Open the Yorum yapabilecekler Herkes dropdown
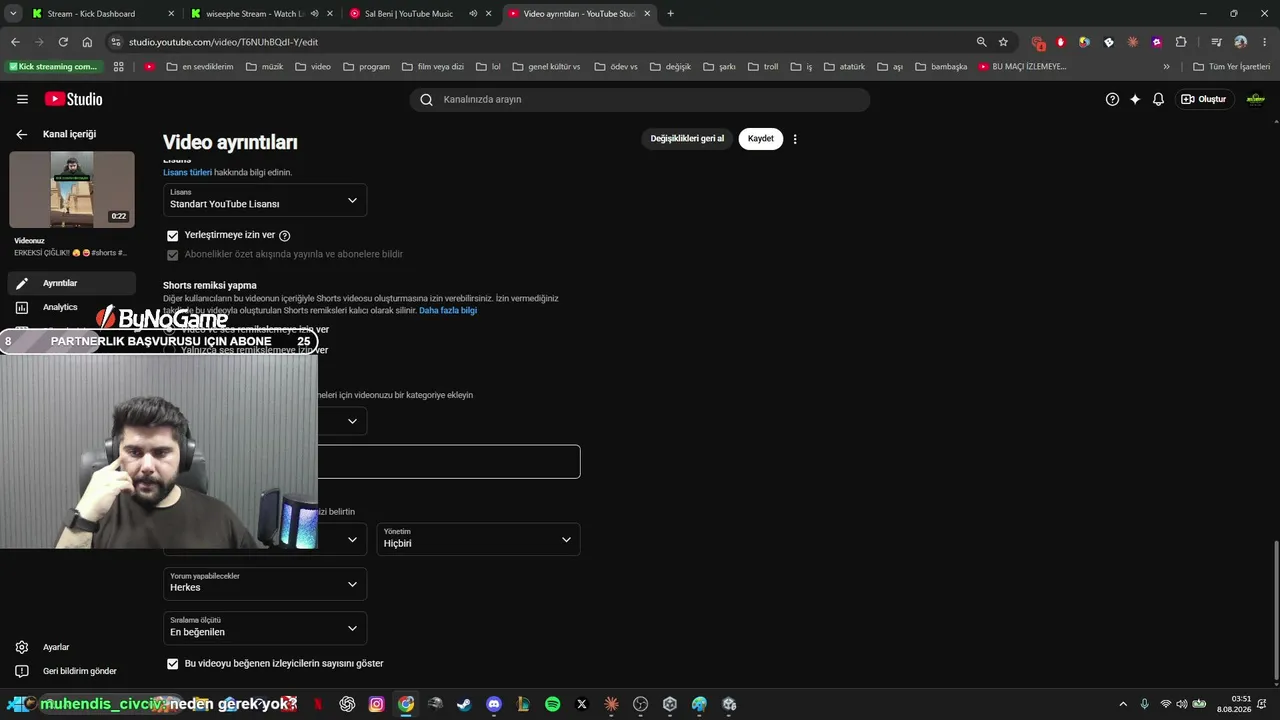 (265, 583)
